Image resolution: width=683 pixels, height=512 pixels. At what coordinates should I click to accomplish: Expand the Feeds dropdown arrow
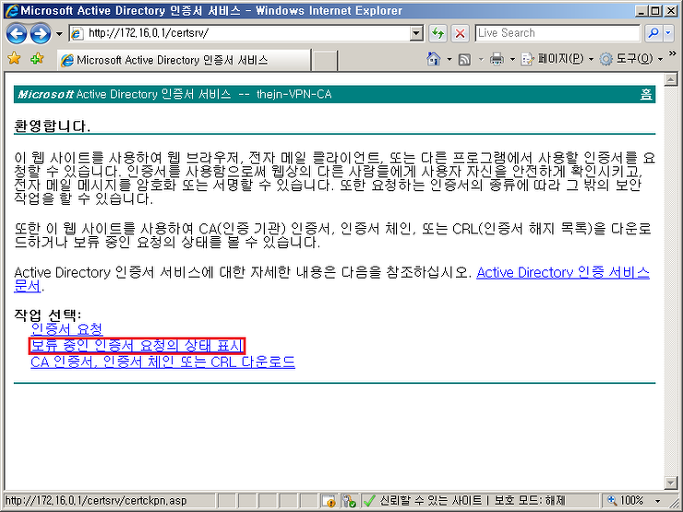(481, 59)
